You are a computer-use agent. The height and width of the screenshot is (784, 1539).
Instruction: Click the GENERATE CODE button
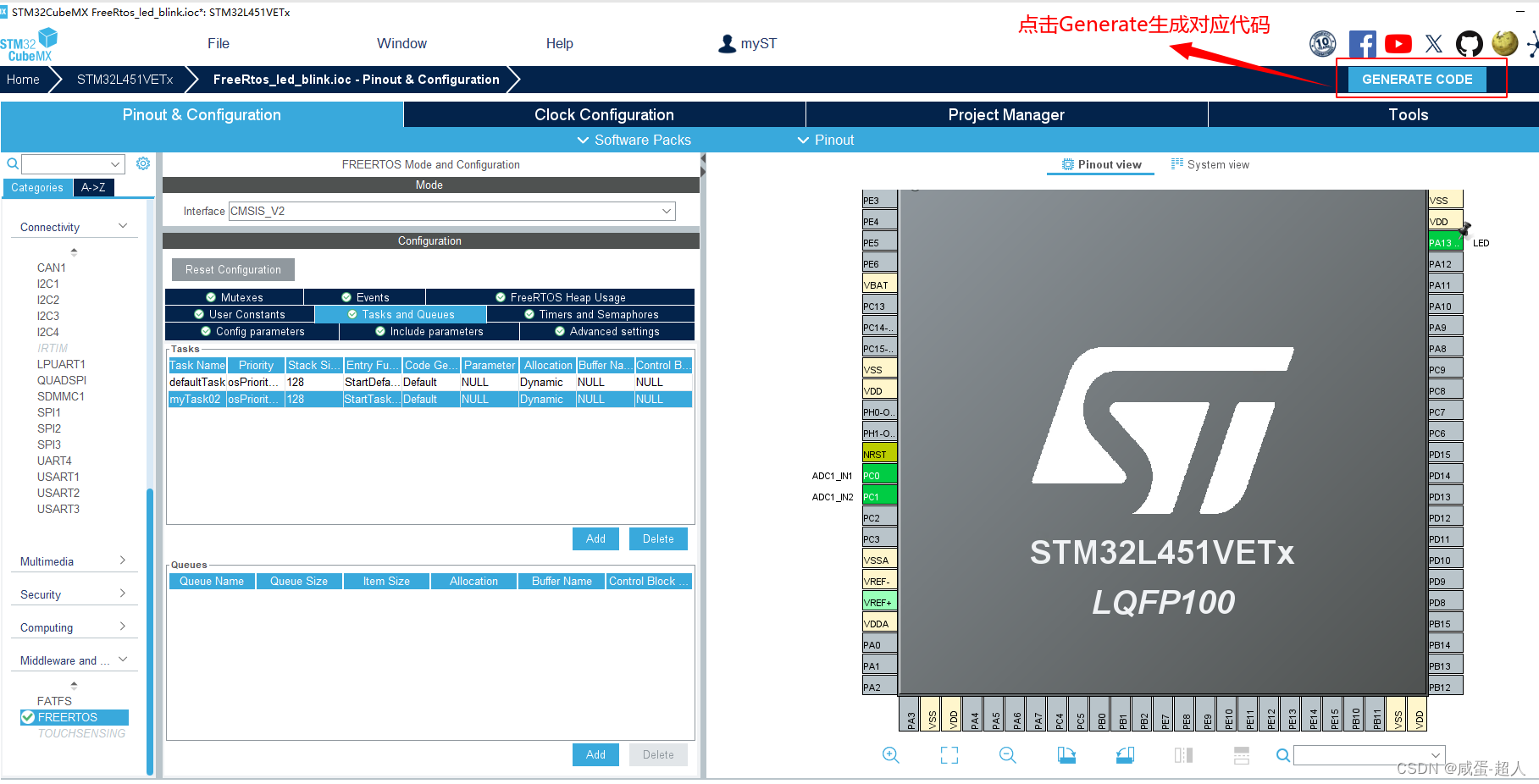(x=1417, y=79)
